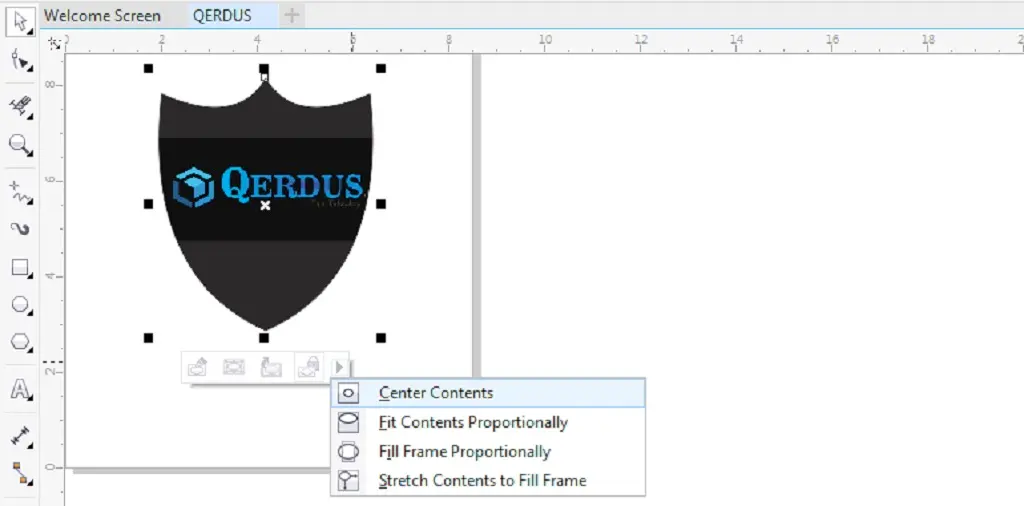Viewport: 1024px width, 506px height.
Task: Click the Extract Contents icon
Action: pos(271,367)
